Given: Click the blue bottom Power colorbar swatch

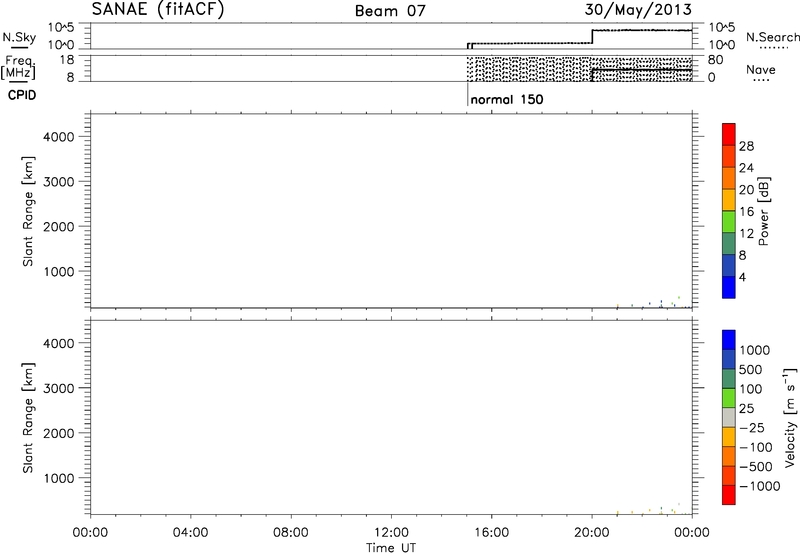Looking at the screenshot, I should tap(729, 287).
